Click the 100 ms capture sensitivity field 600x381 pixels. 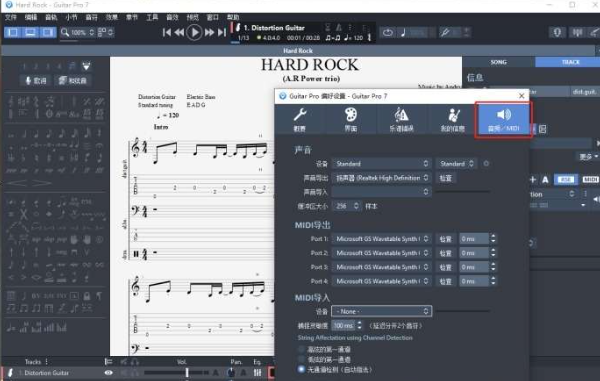(343, 326)
